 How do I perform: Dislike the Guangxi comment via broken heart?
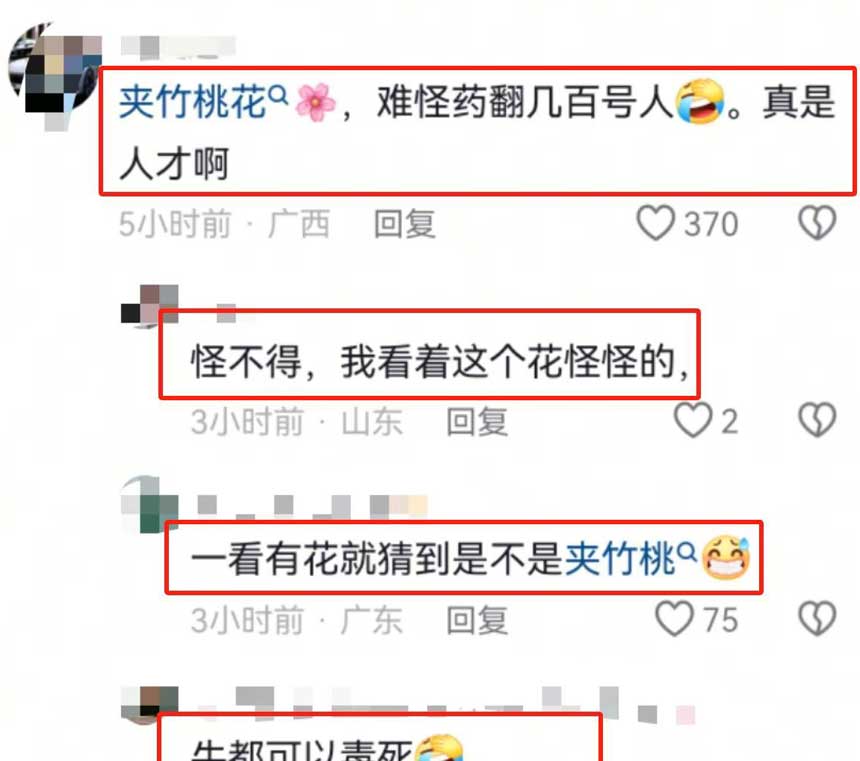coord(817,223)
